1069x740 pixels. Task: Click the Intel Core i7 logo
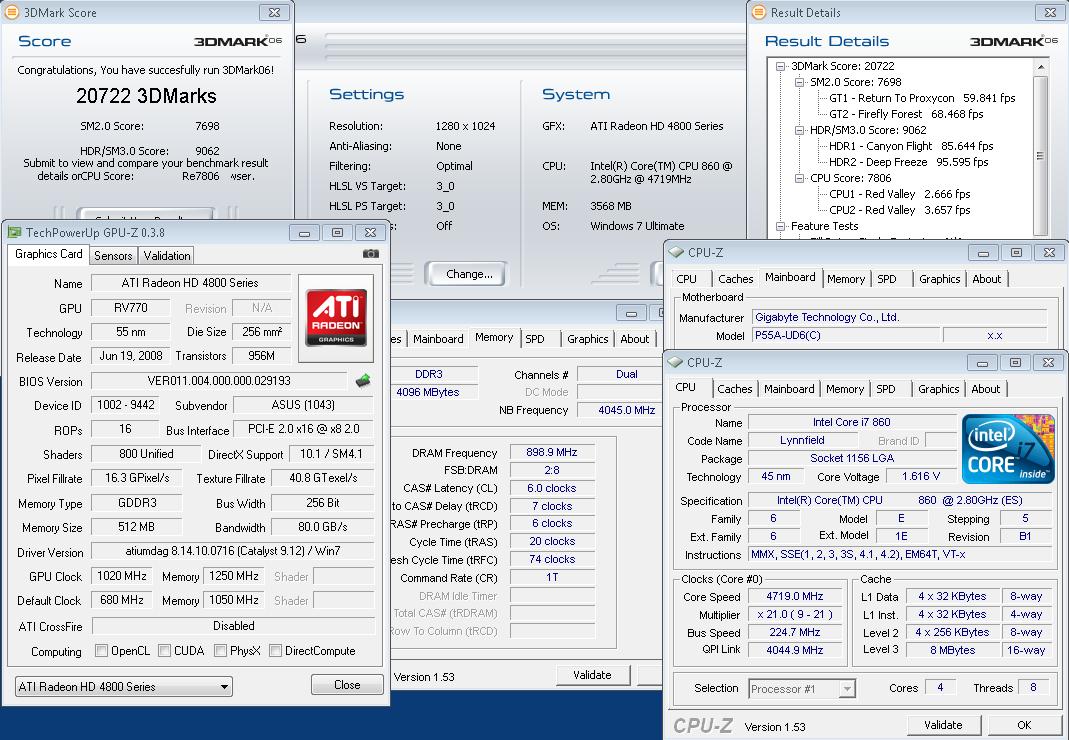(x=1008, y=447)
